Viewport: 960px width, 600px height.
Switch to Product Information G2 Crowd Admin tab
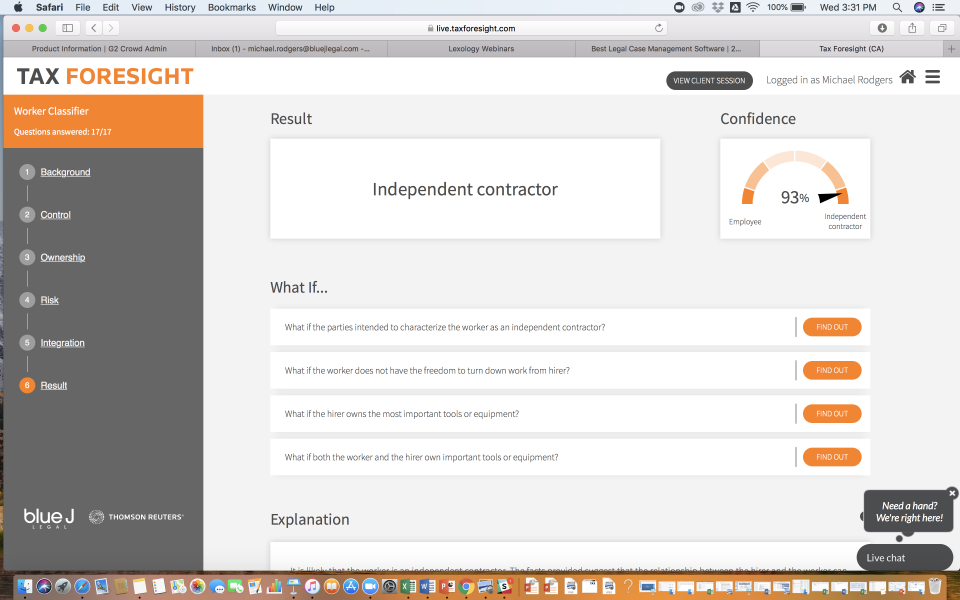pos(99,48)
